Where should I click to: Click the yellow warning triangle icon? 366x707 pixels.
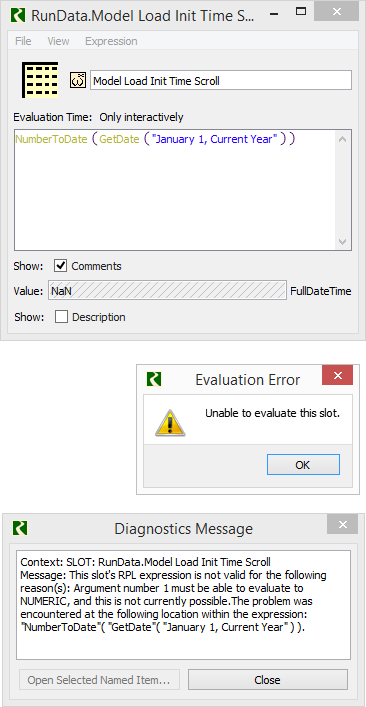[x=170, y=423]
